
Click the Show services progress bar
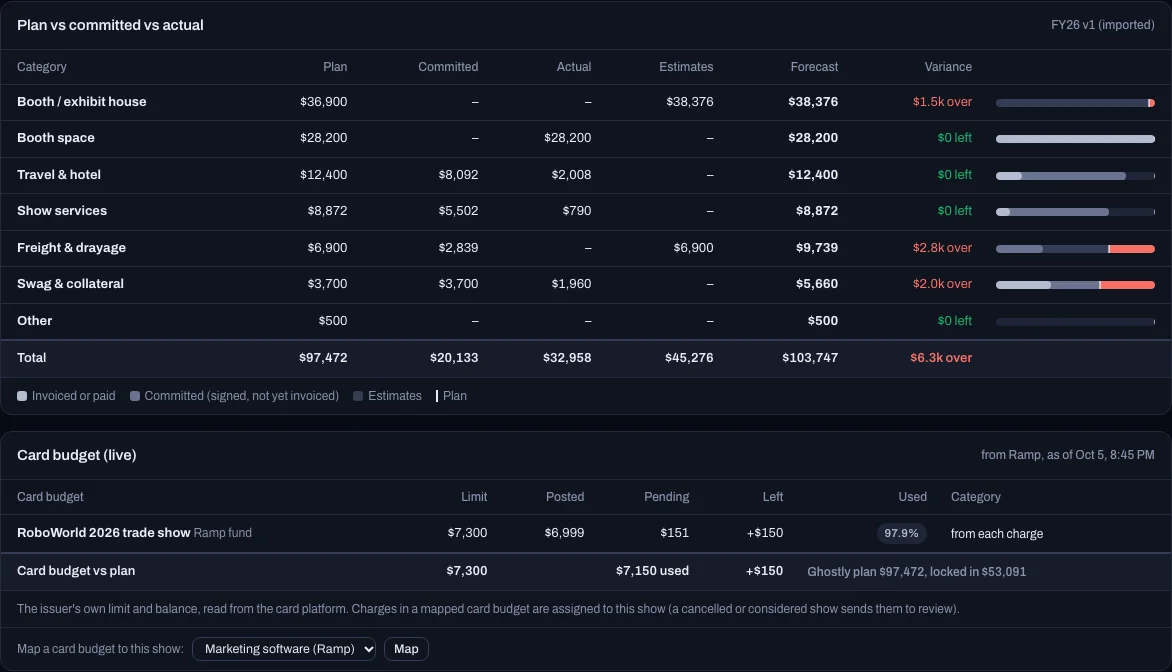point(1075,212)
